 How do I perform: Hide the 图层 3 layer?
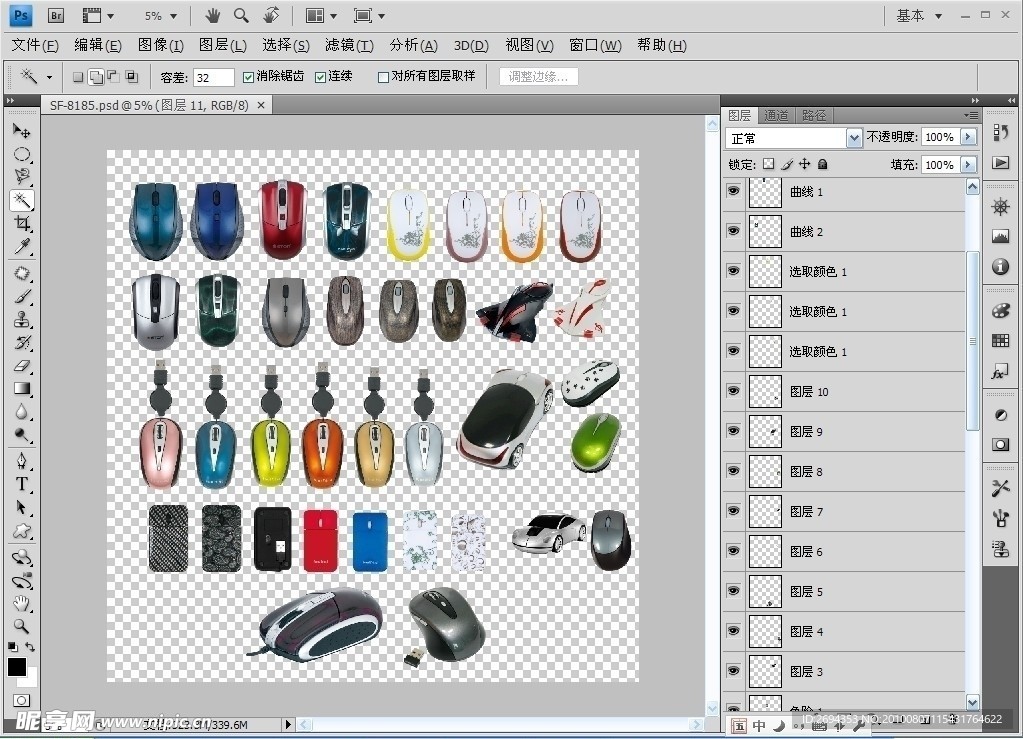[x=734, y=671]
